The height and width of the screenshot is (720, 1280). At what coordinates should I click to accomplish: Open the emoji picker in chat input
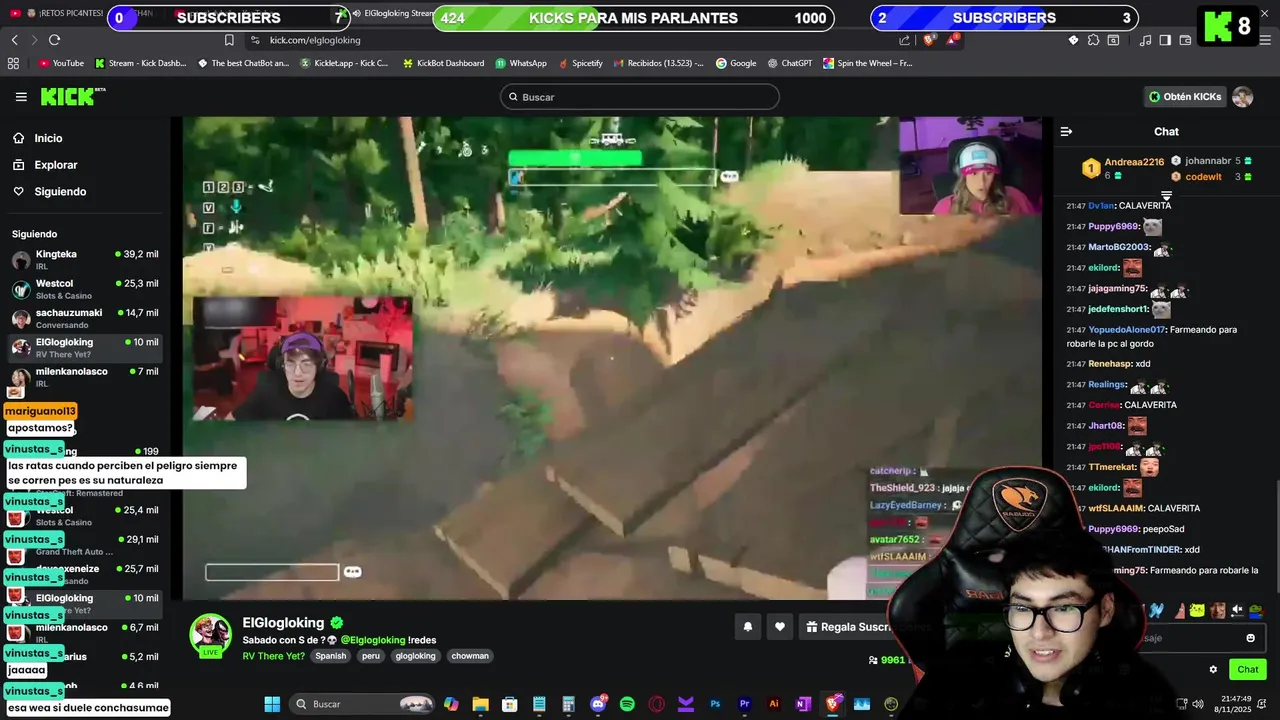tap(1250, 638)
